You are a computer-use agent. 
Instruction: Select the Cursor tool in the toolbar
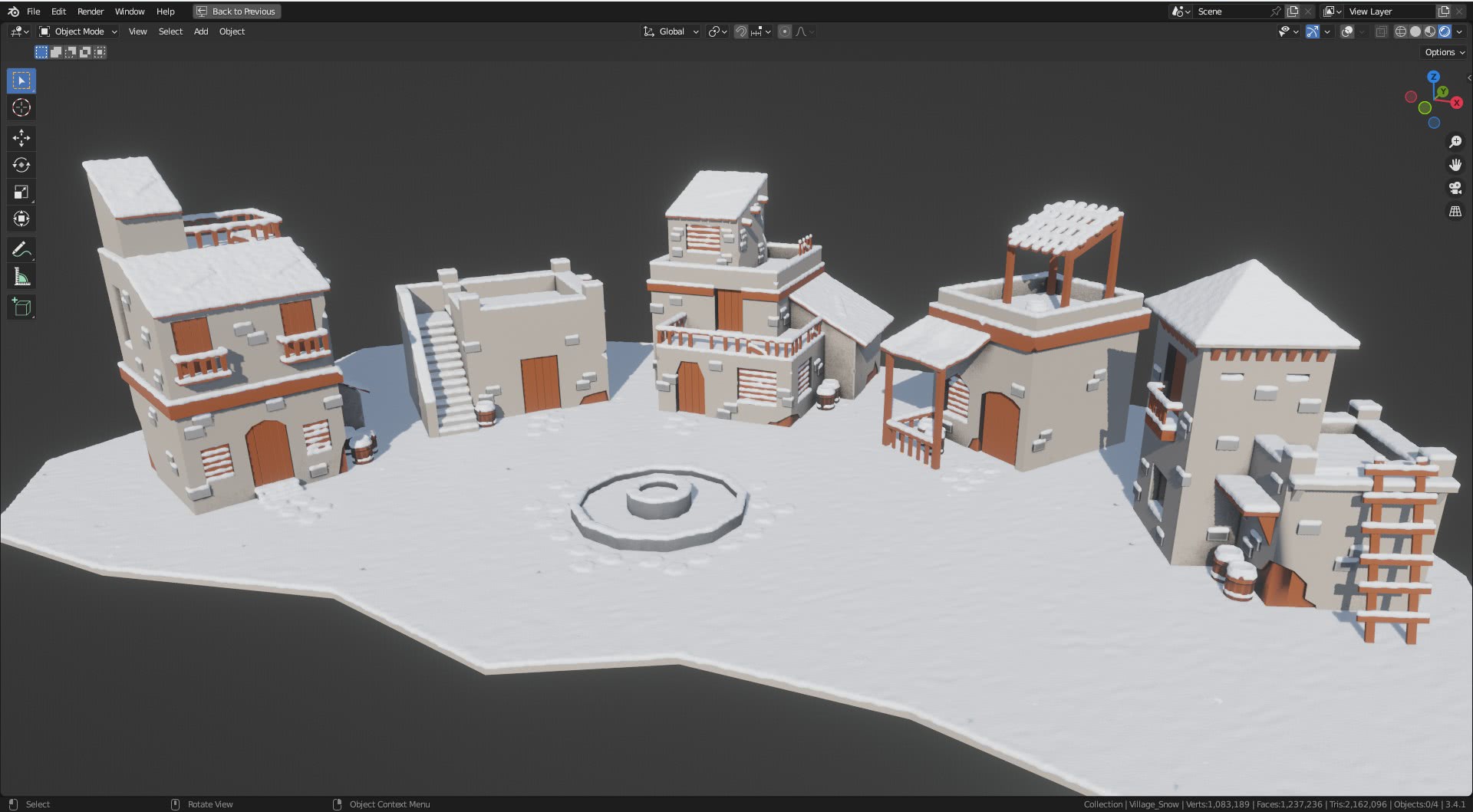21,108
